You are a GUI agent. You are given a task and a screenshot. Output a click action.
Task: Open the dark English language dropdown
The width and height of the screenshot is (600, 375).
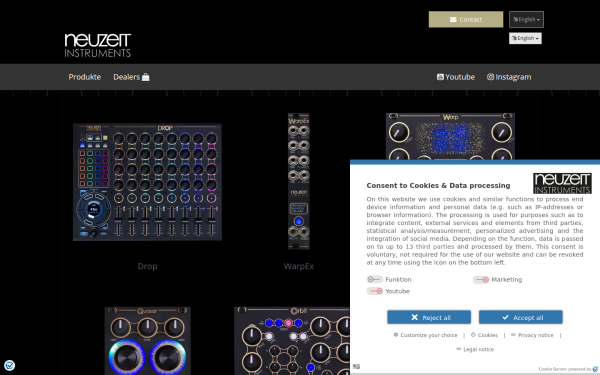[x=526, y=20]
